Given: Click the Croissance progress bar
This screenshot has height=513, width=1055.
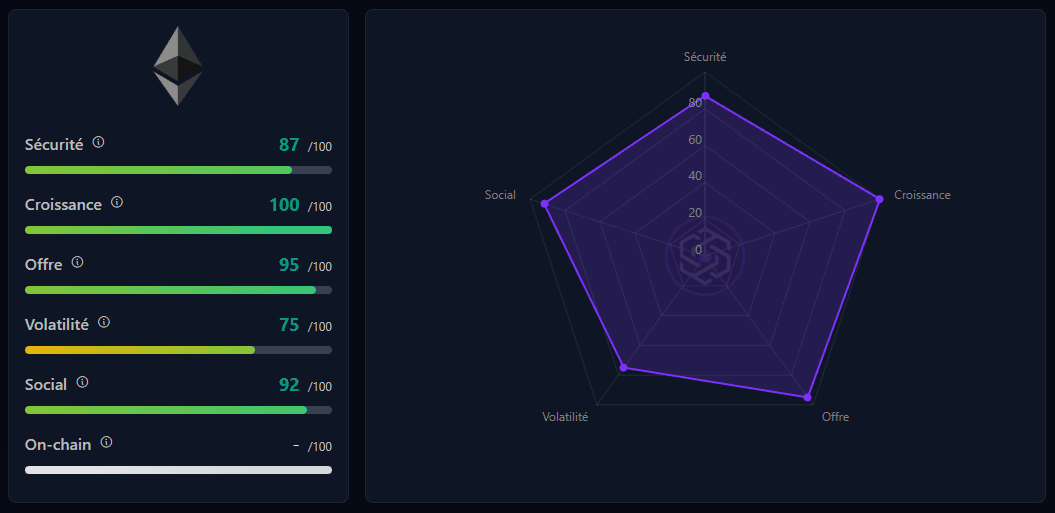Looking at the screenshot, I should point(178,230).
